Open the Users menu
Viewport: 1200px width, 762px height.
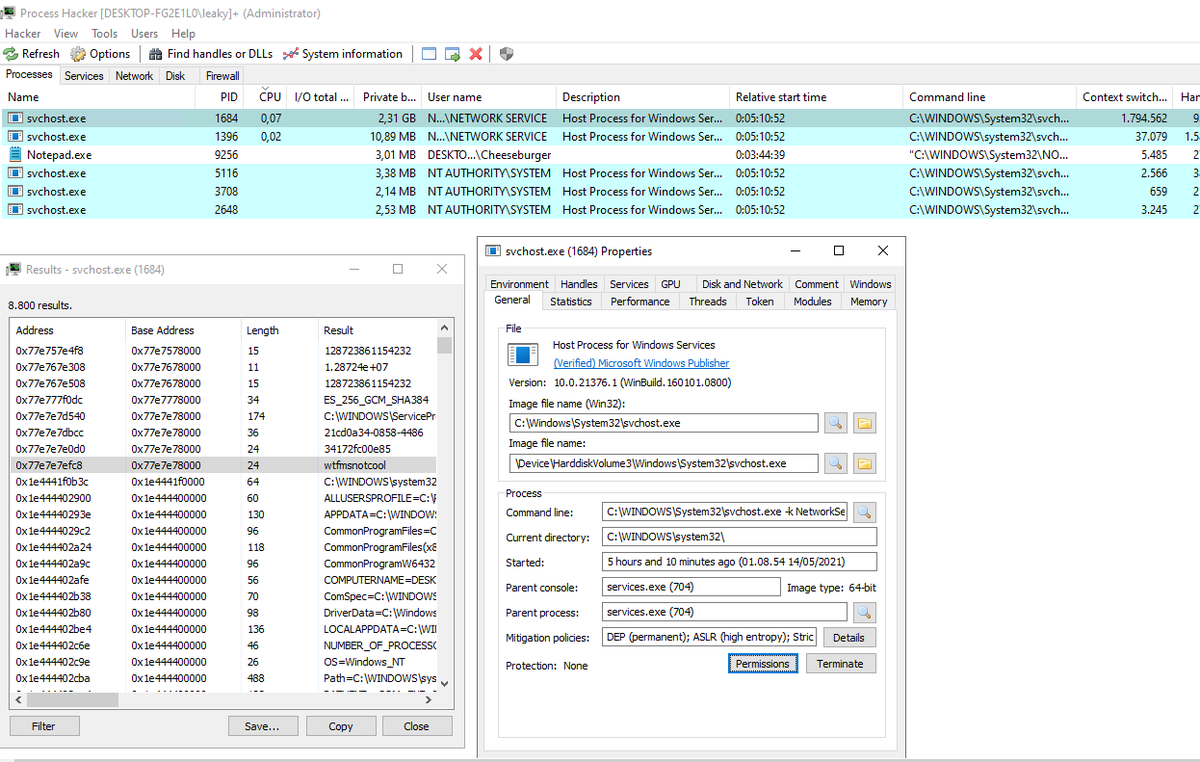[145, 33]
